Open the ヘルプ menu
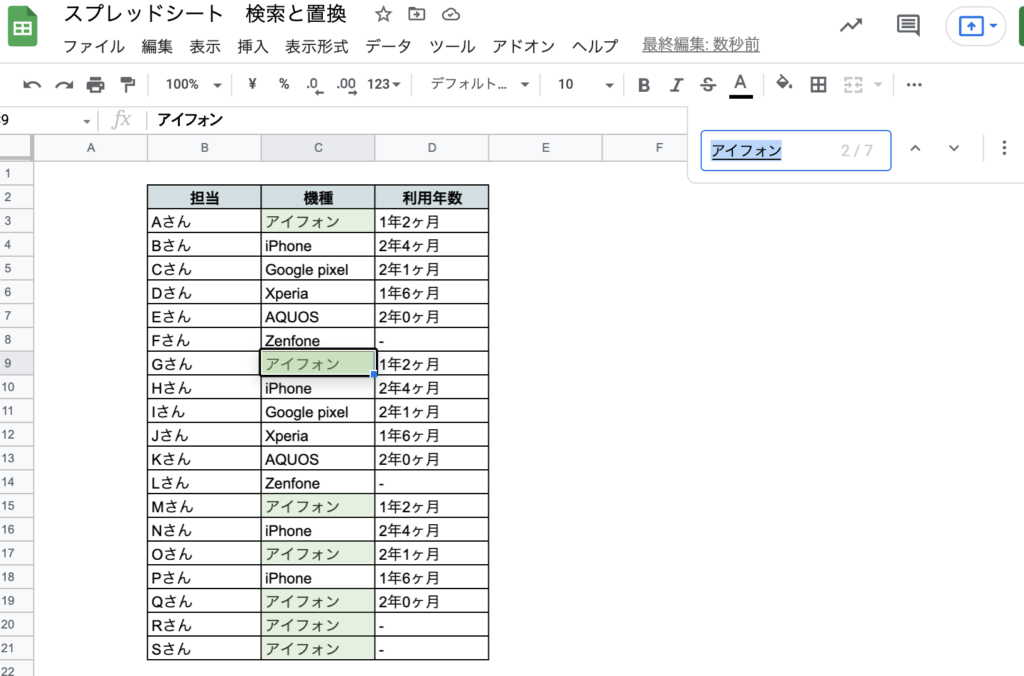This screenshot has width=1024, height=676. coord(595,46)
